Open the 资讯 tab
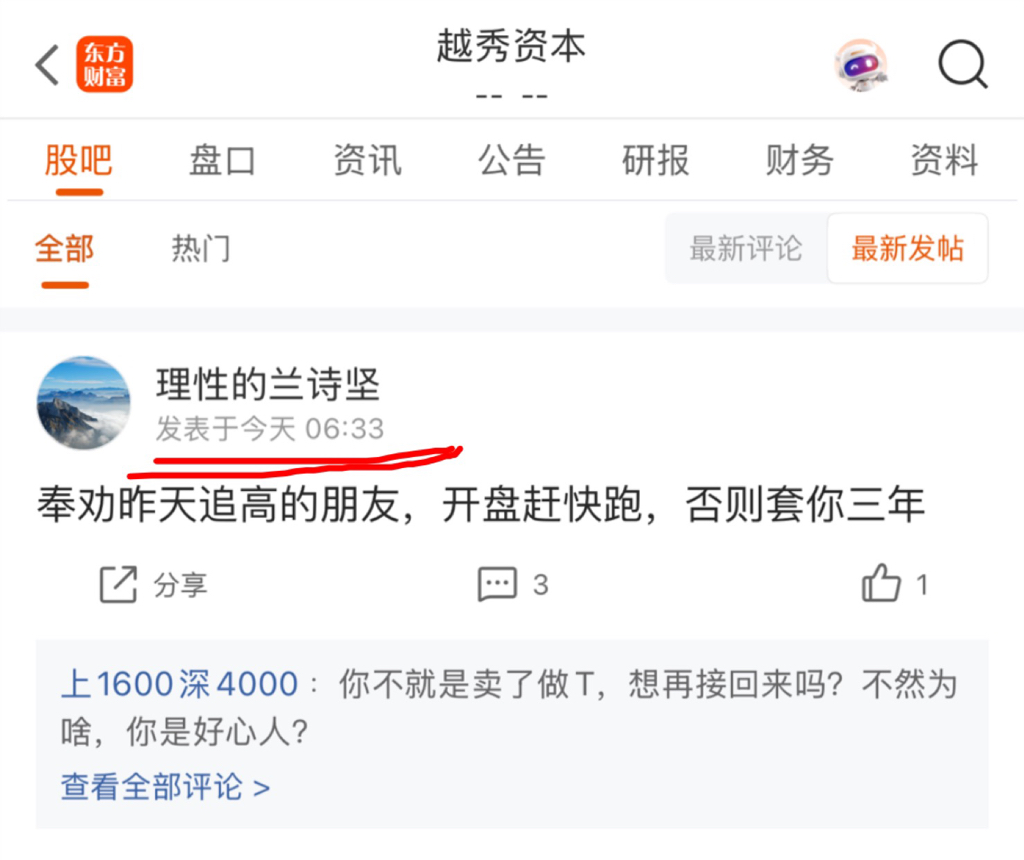Viewport: 1024px width, 860px height. pyautogui.click(x=367, y=160)
